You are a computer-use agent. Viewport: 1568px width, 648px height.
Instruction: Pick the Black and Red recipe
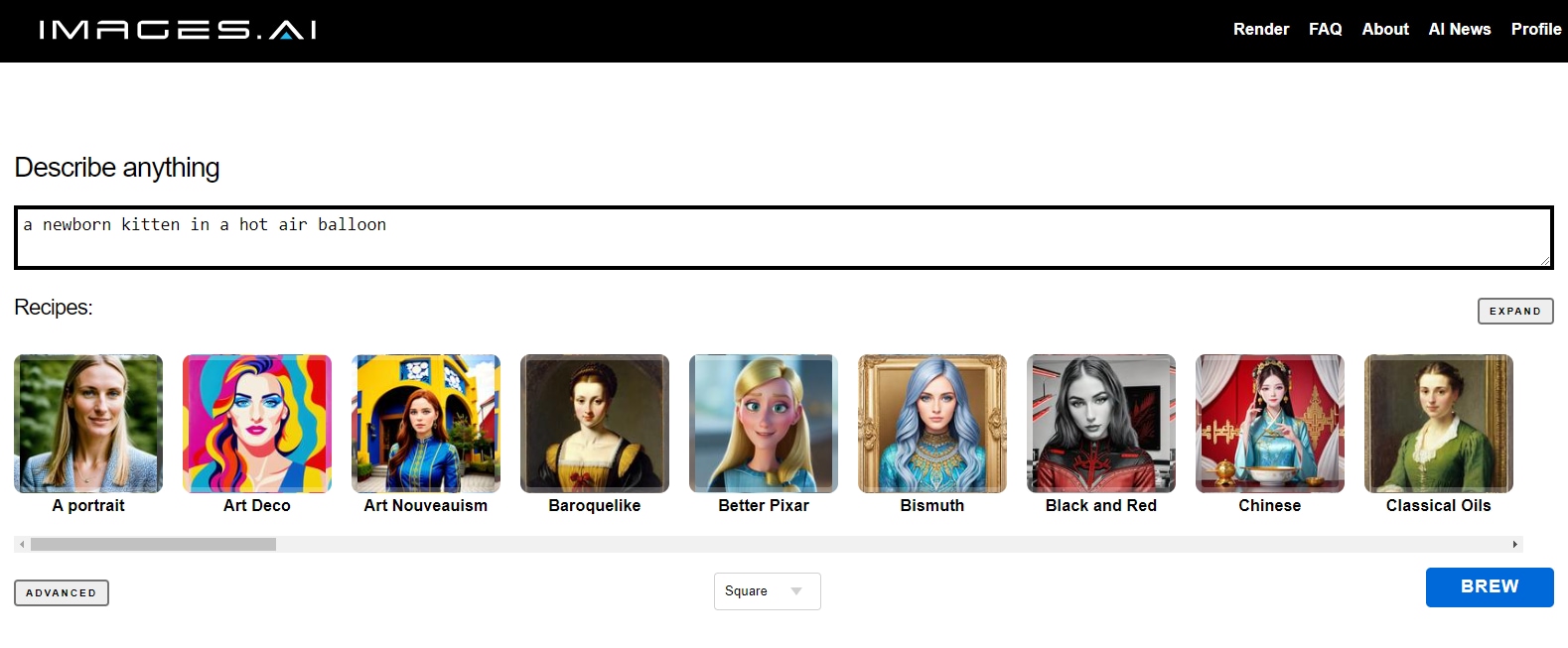point(1101,424)
